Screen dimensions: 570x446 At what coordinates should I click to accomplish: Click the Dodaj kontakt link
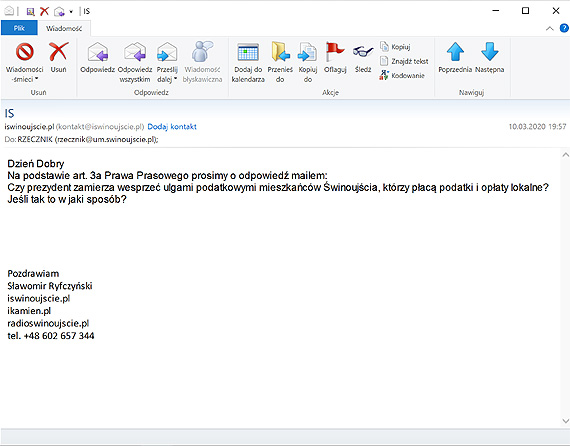(x=172, y=126)
